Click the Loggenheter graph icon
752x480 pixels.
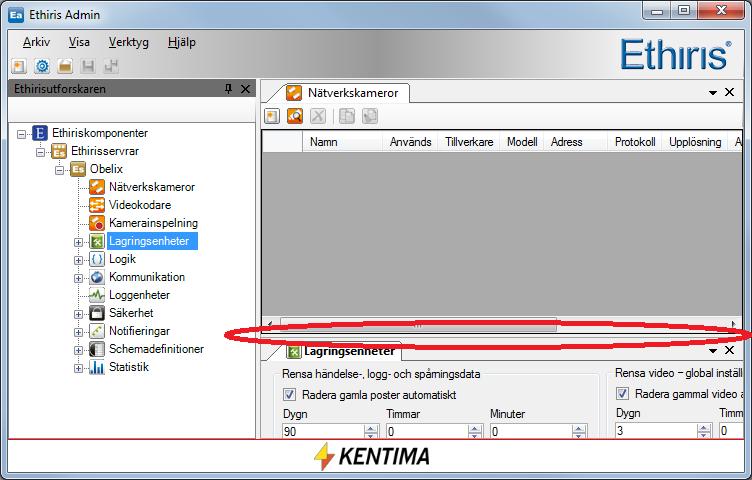(97, 295)
